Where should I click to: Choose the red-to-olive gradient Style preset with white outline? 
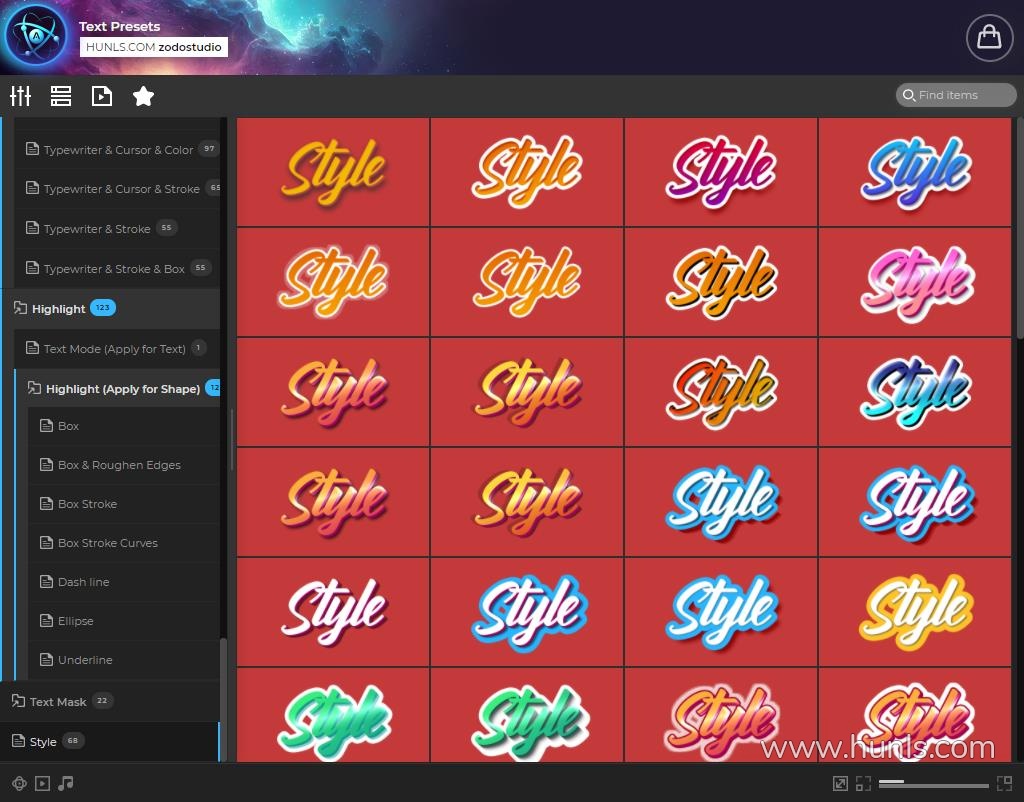pos(721,392)
